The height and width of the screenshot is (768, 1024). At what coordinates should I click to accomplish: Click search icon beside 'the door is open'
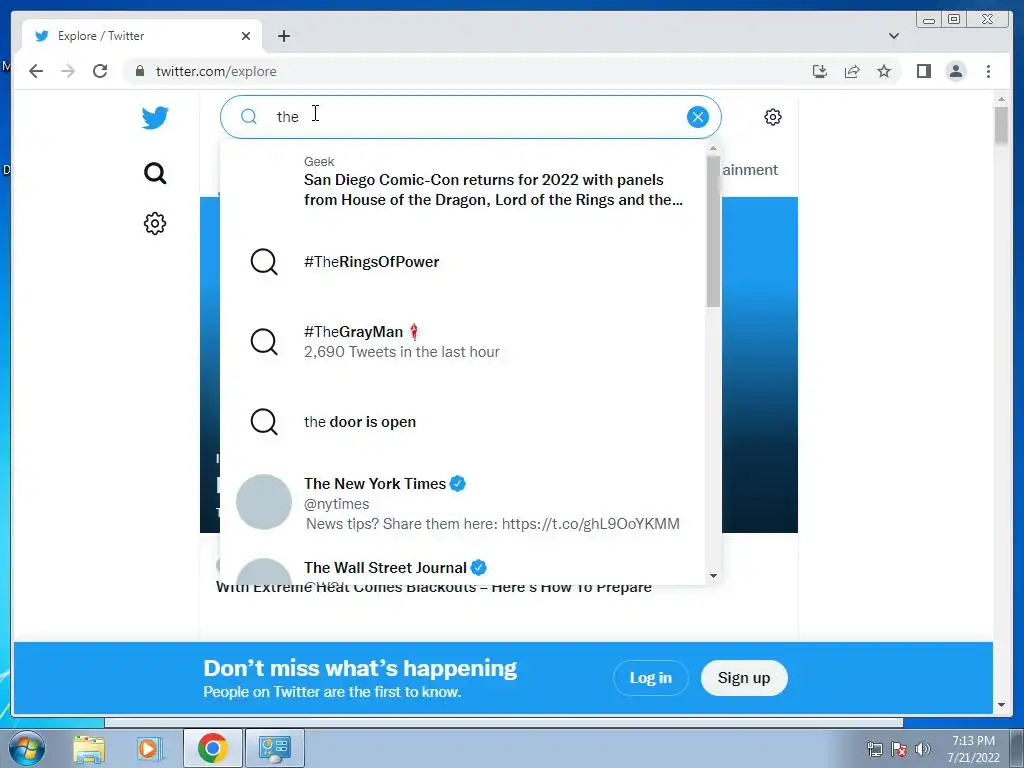(x=264, y=422)
